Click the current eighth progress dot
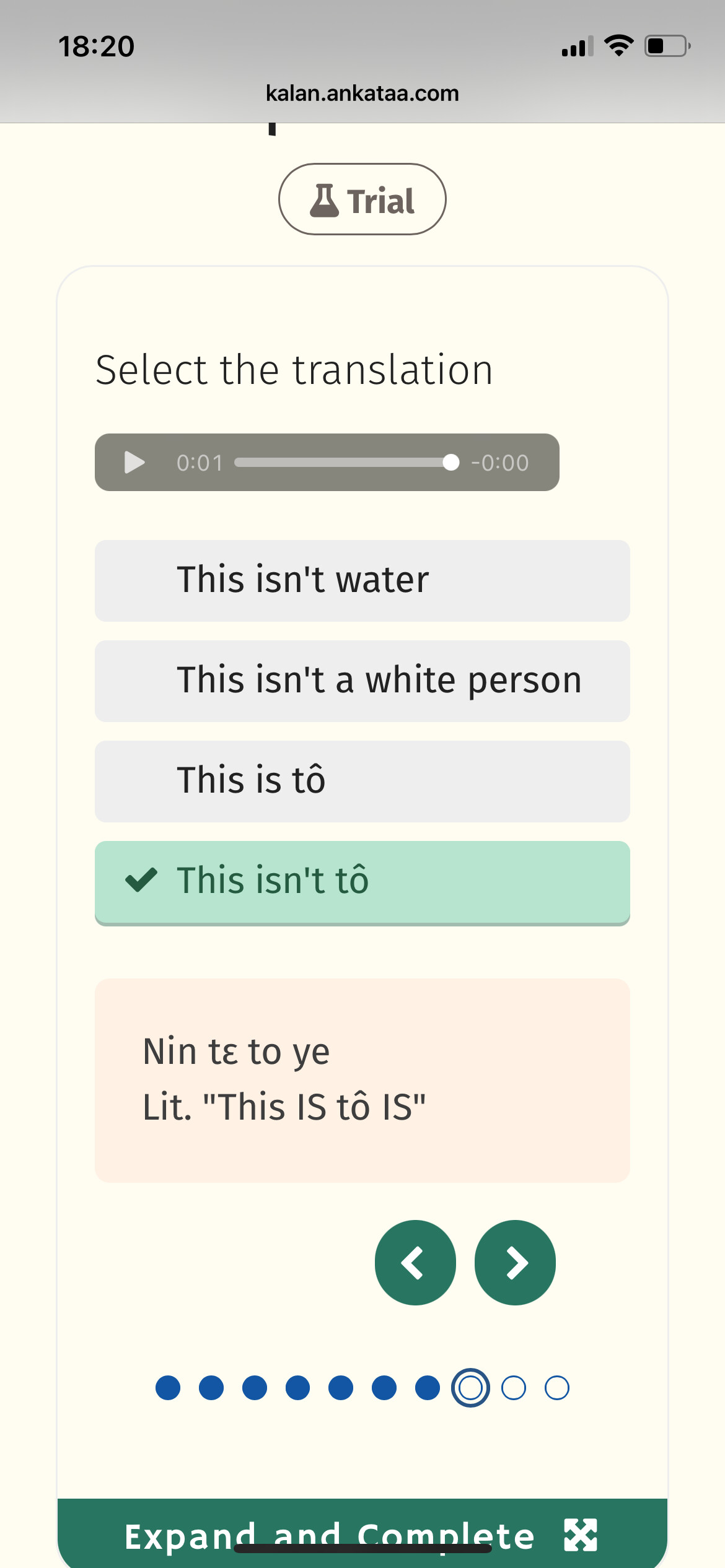The width and height of the screenshot is (725, 1568). [x=470, y=1388]
